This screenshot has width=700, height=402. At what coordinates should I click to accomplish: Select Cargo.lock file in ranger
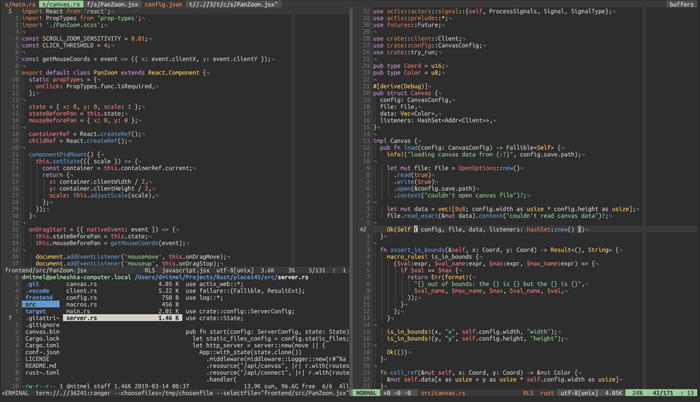(x=41, y=339)
